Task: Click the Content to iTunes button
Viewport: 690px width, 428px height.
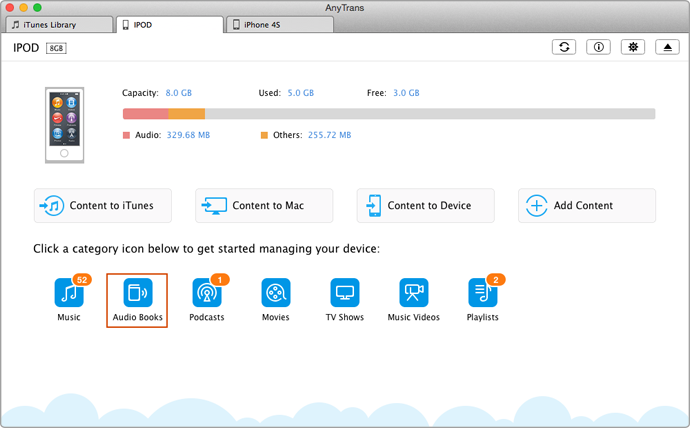Action: coord(103,205)
